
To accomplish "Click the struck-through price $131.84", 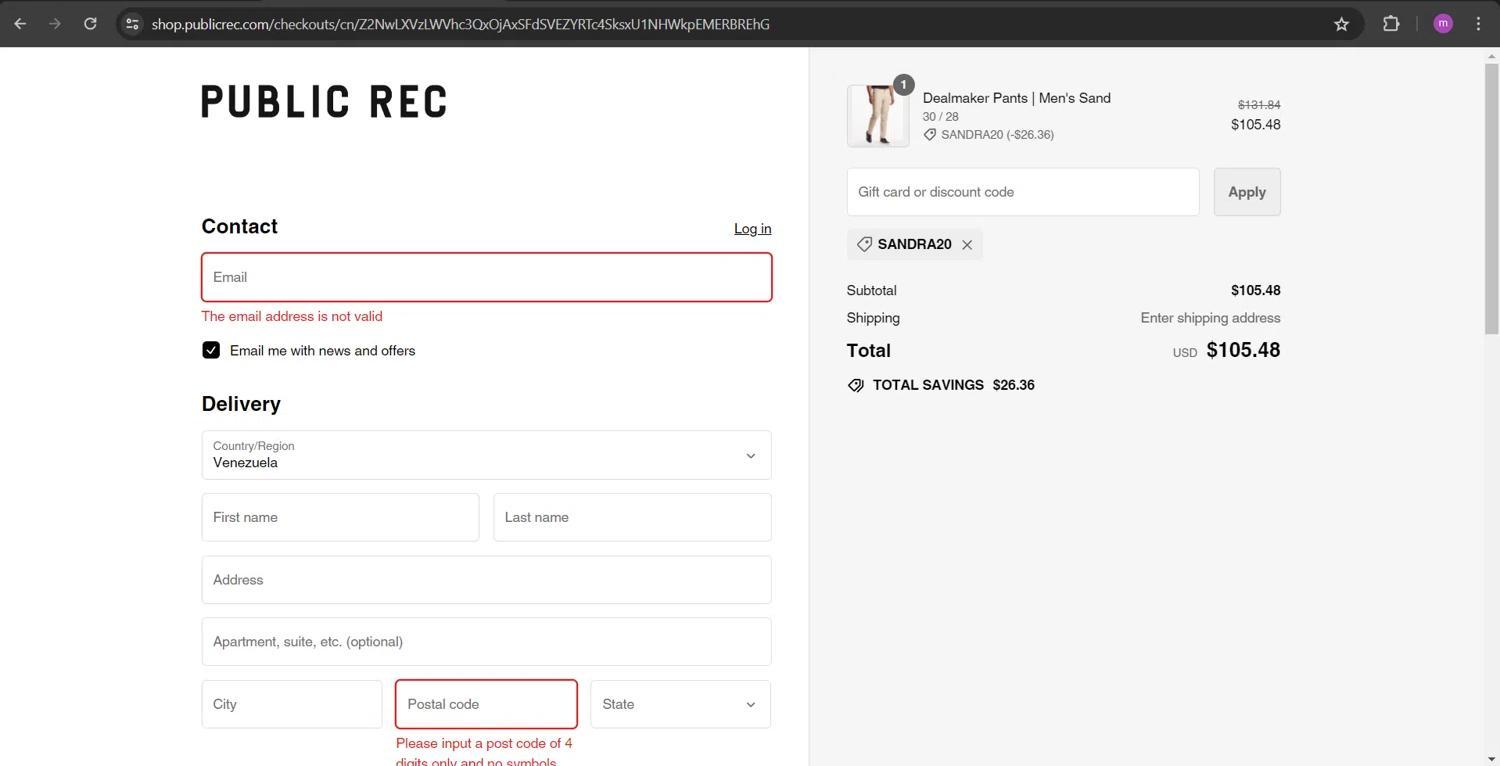I will point(1259,104).
